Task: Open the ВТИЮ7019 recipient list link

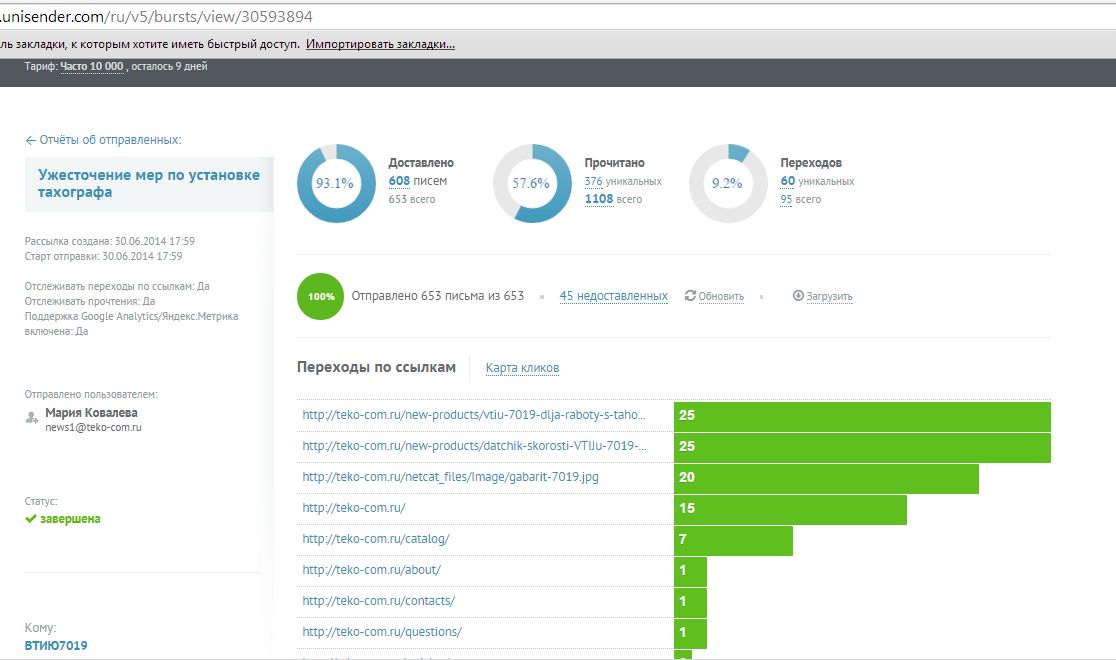Action: click(x=56, y=646)
